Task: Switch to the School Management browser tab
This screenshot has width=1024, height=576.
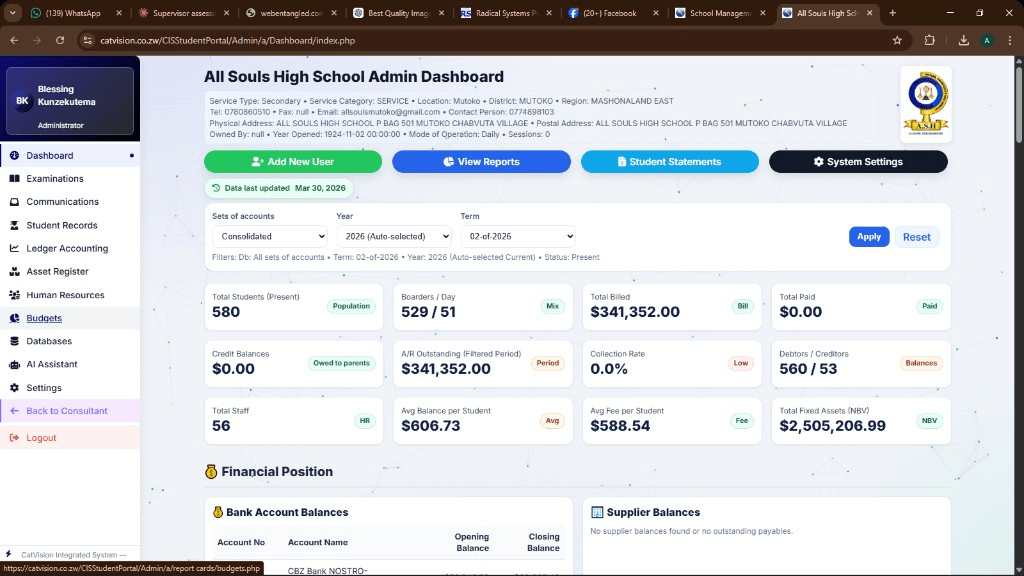Action: click(720, 13)
